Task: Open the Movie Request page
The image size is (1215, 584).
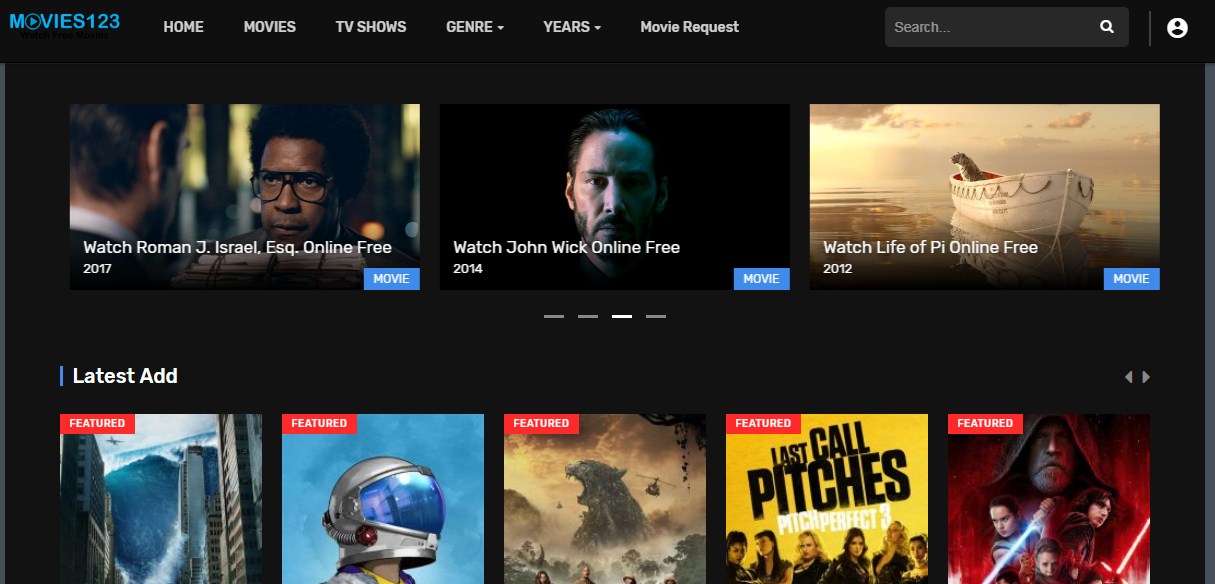Action: [690, 27]
